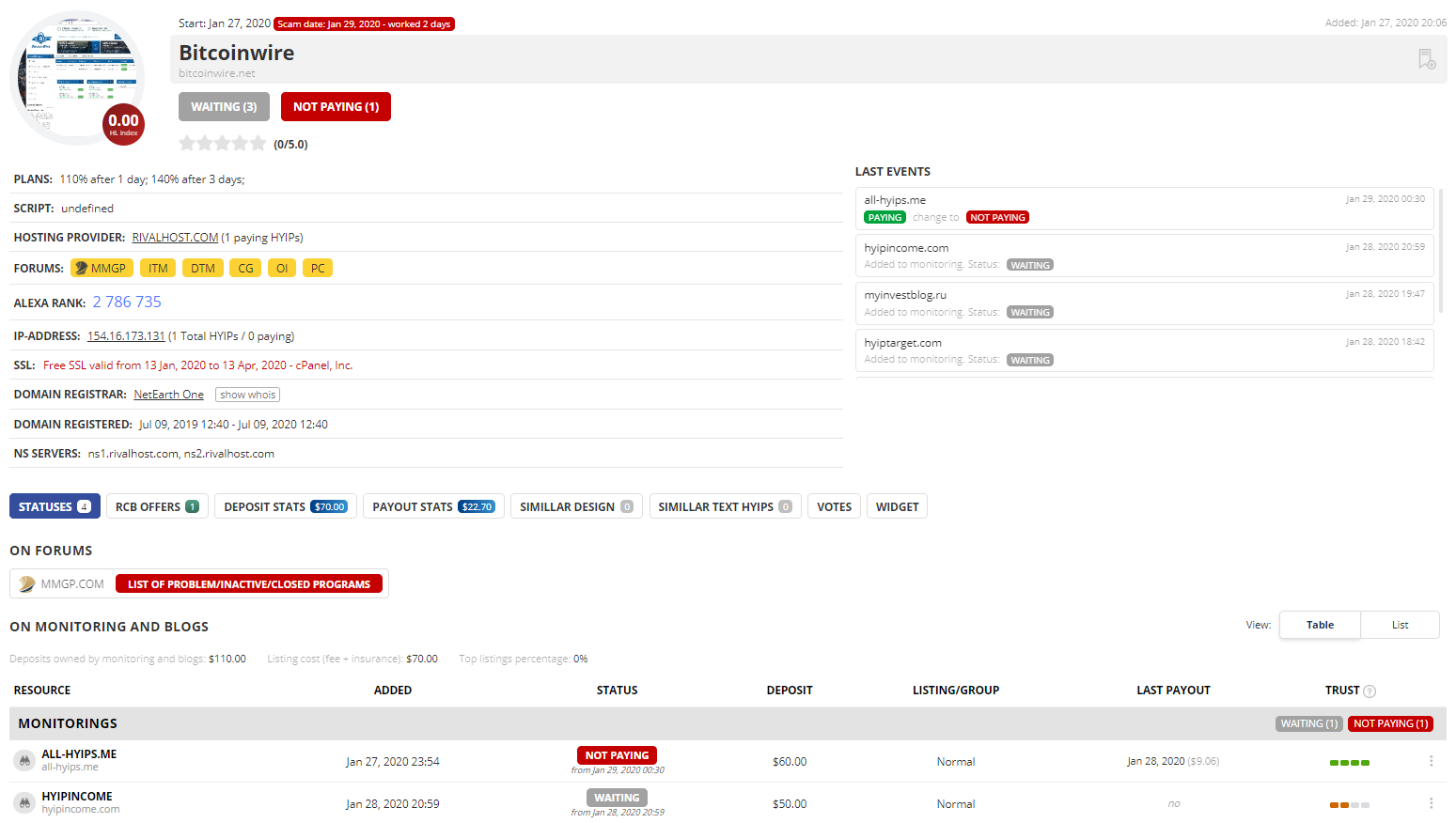
Task: Sort by the RESOURCE column header
Action: pos(42,691)
